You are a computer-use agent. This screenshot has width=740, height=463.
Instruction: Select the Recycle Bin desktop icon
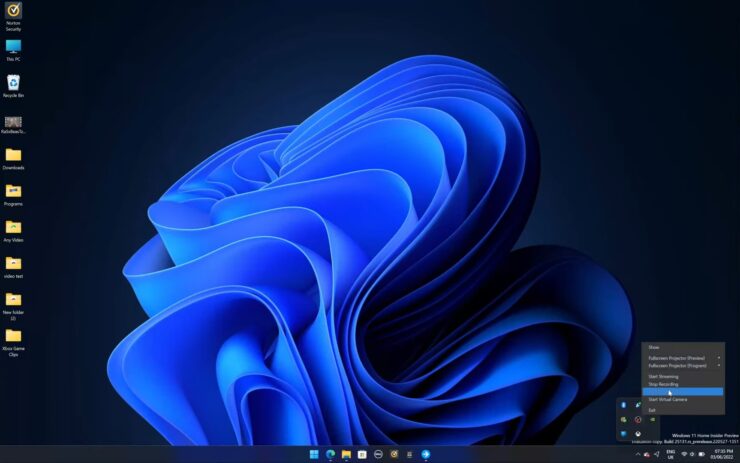[x=13, y=86]
